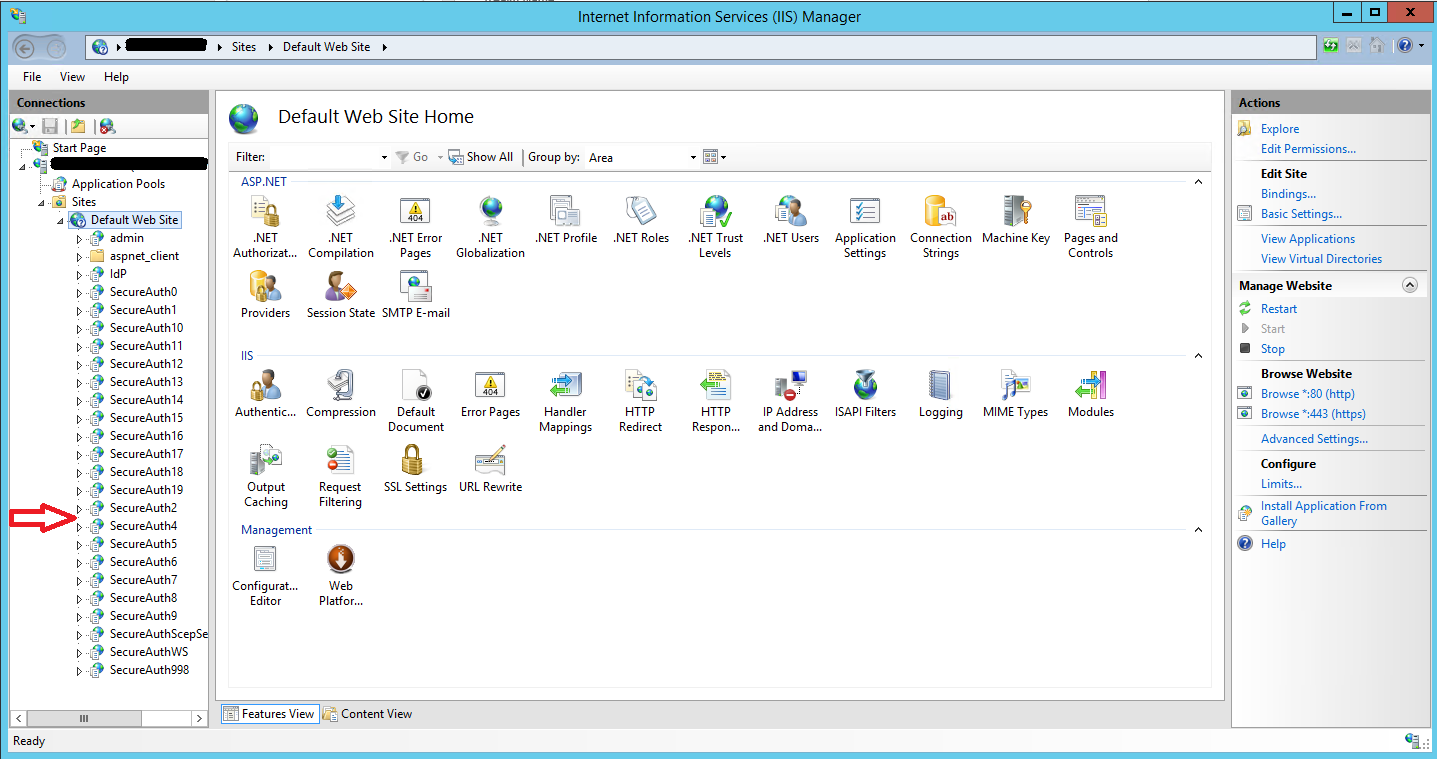The width and height of the screenshot is (1437, 759).
Task: Open the Configuration Editor feature
Action: [265, 575]
